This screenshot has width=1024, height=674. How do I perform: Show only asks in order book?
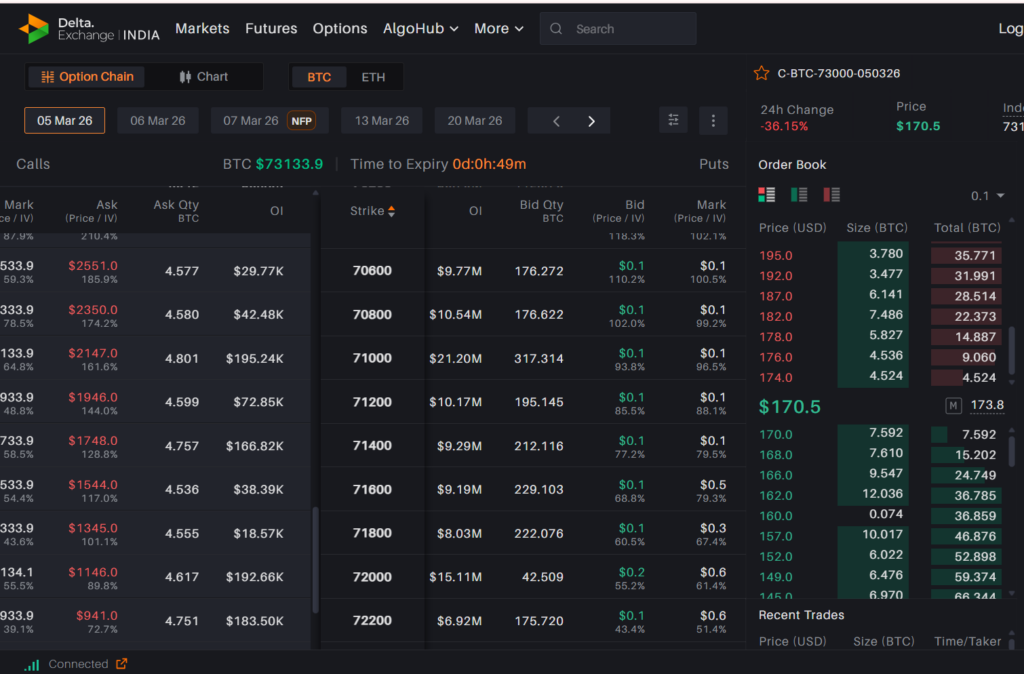coord(831,195)
